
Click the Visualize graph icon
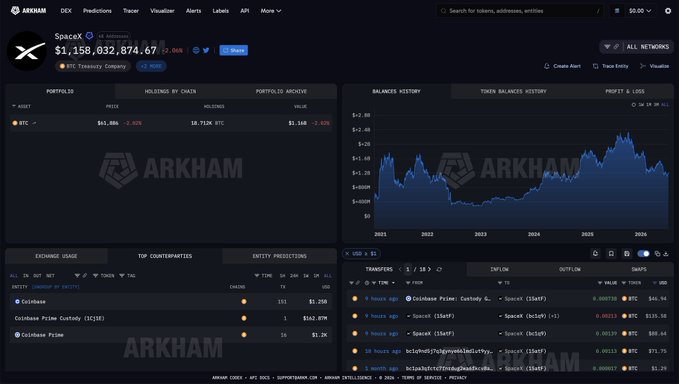tap(643, 66)
